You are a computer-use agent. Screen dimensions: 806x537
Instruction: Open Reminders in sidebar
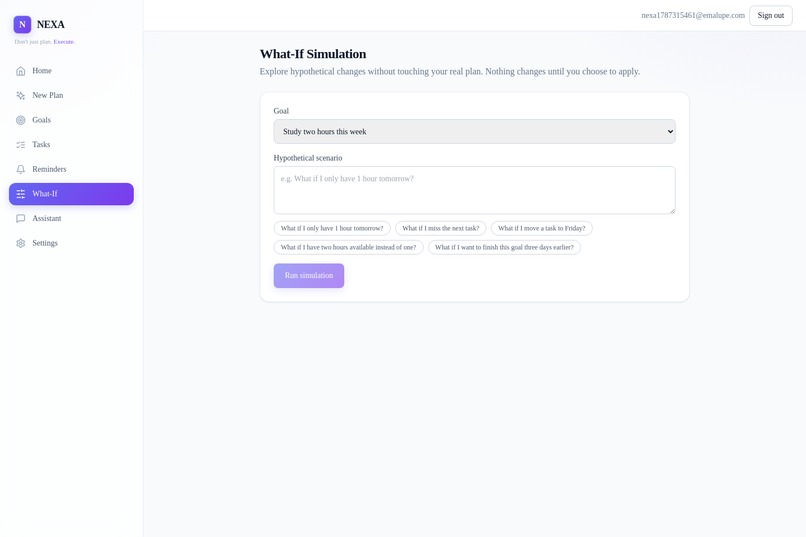coord(71,170)
